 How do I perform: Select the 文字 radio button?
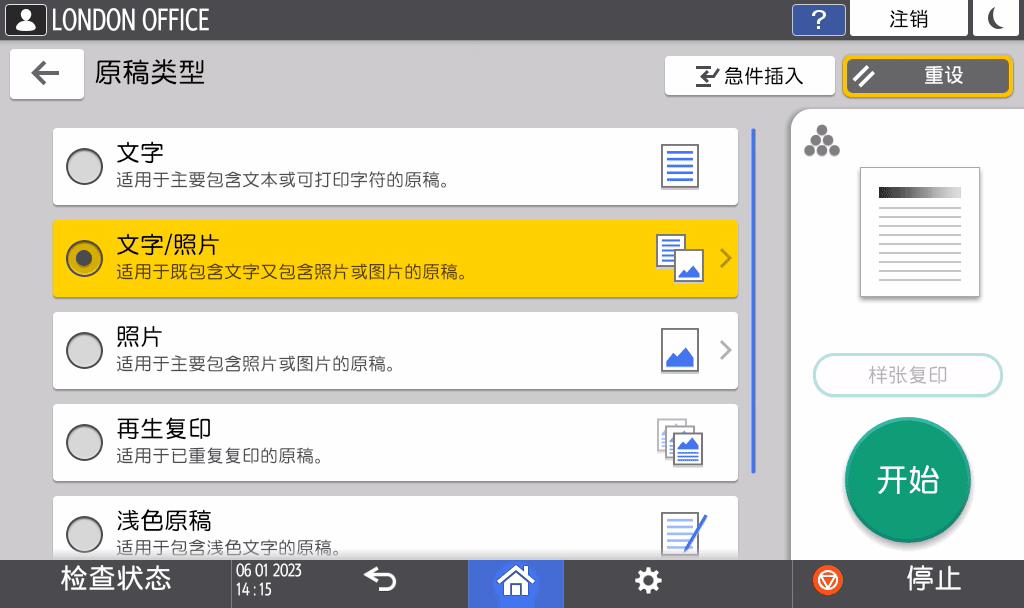click(84, 166)
